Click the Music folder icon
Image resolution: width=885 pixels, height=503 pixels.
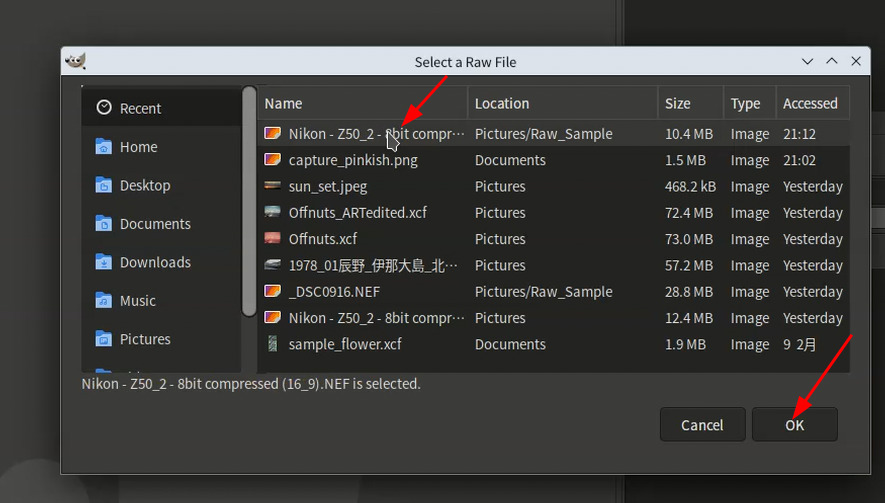pos(104,301)
